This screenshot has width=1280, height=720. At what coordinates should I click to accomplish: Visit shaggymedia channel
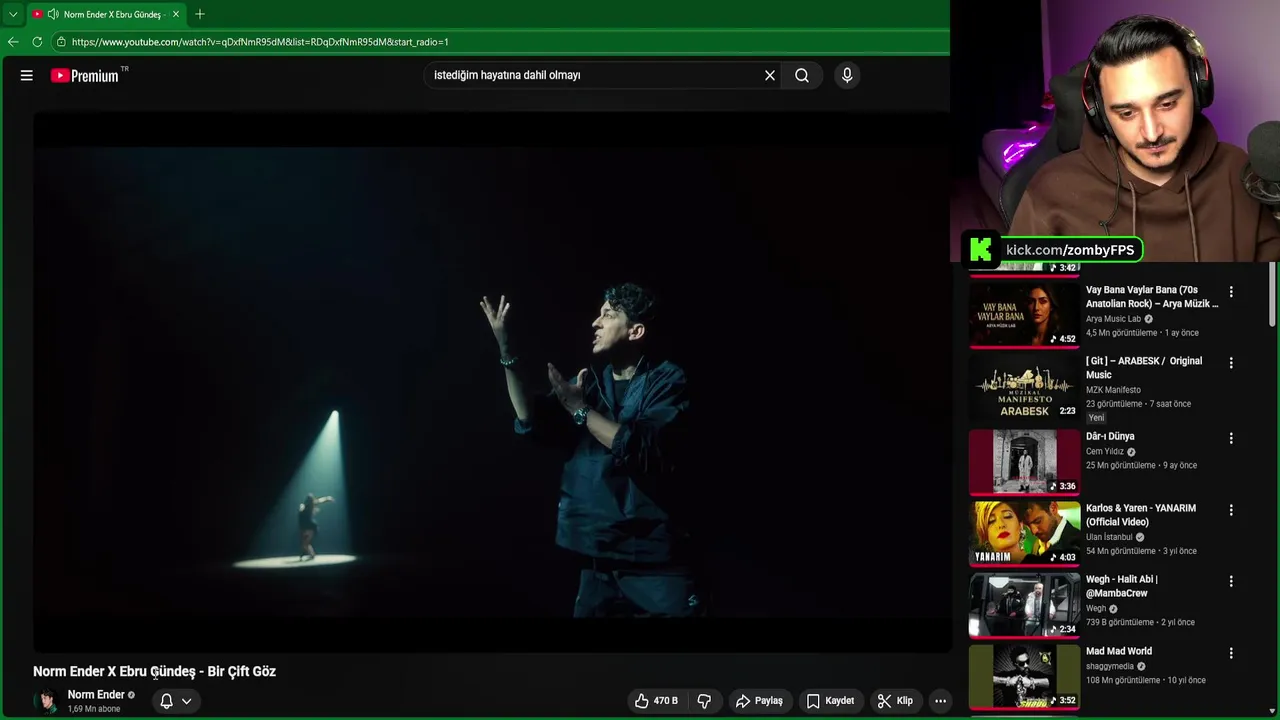point(1110,667)
